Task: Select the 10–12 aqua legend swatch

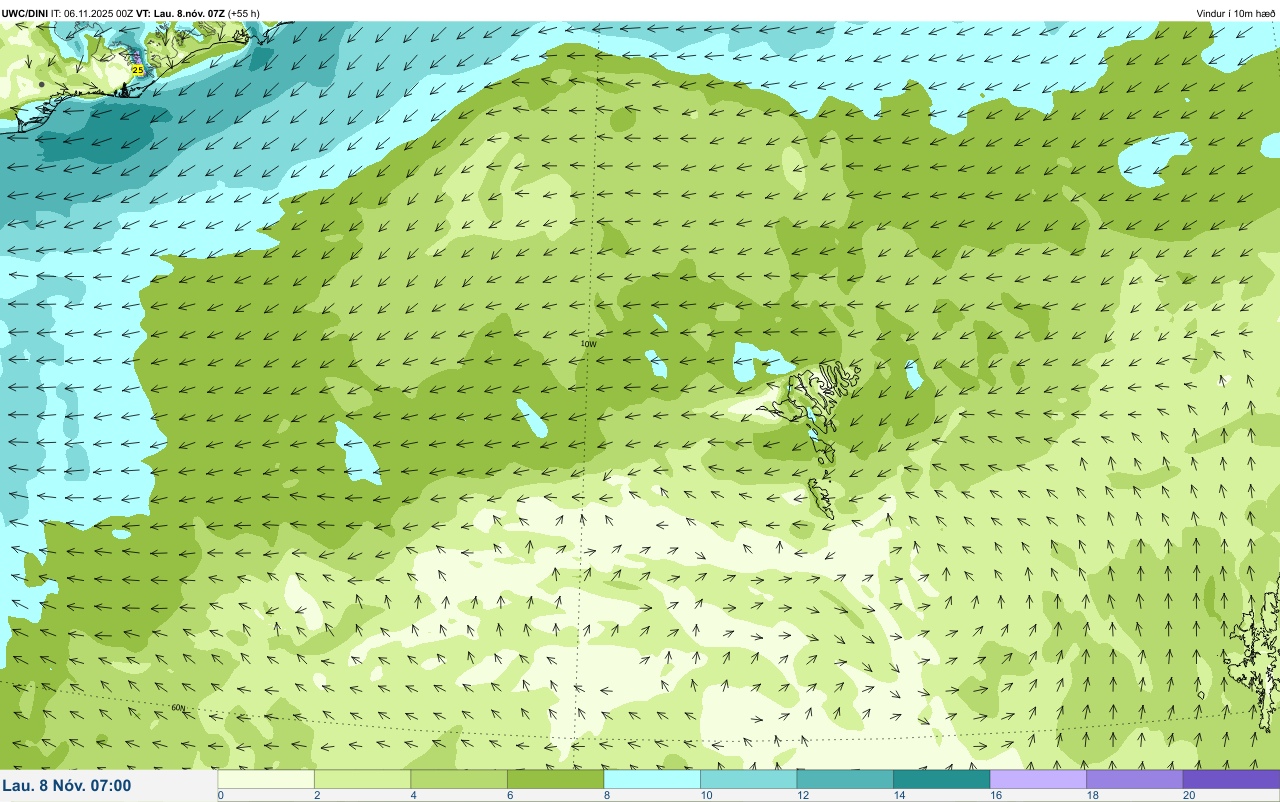Action: (748, 779)
